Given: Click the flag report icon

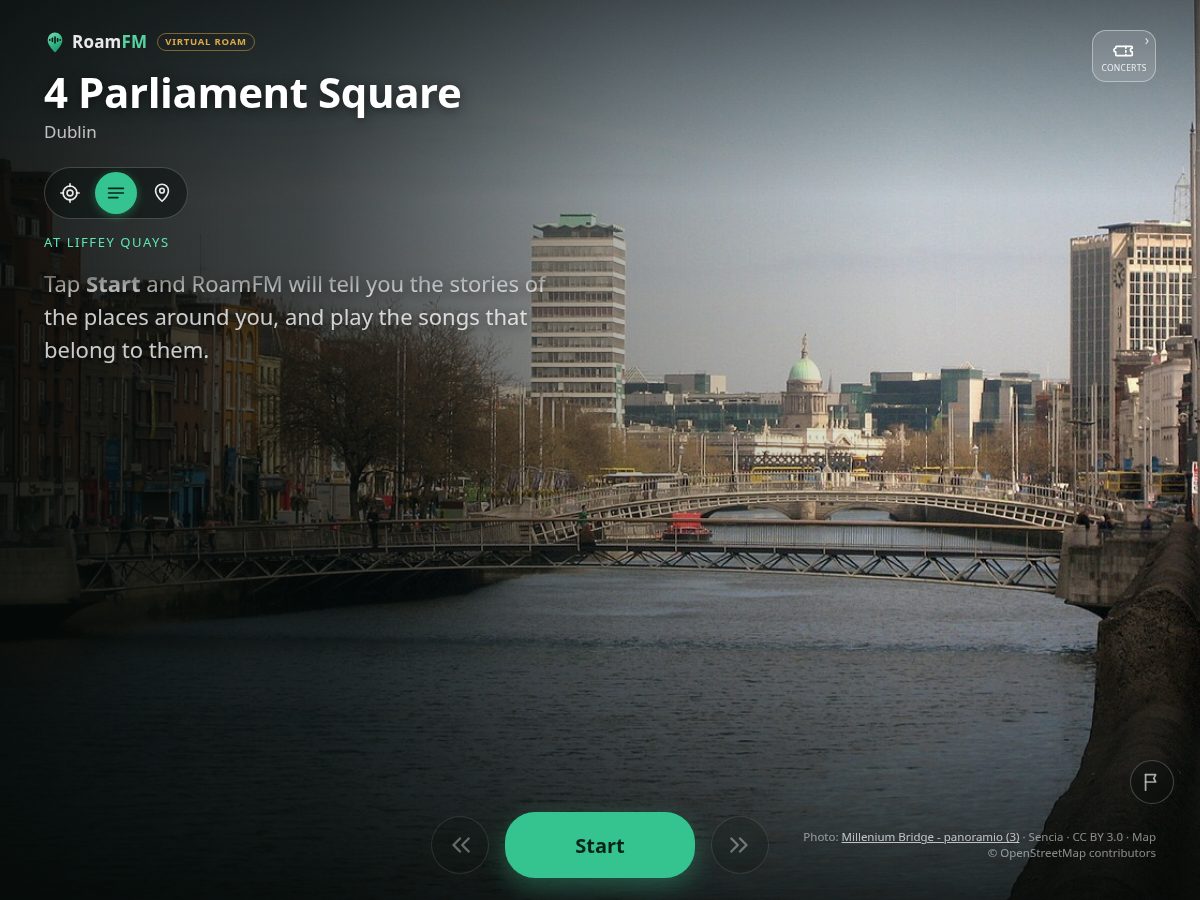Looking at the screenshot, I should [1152, 782].
